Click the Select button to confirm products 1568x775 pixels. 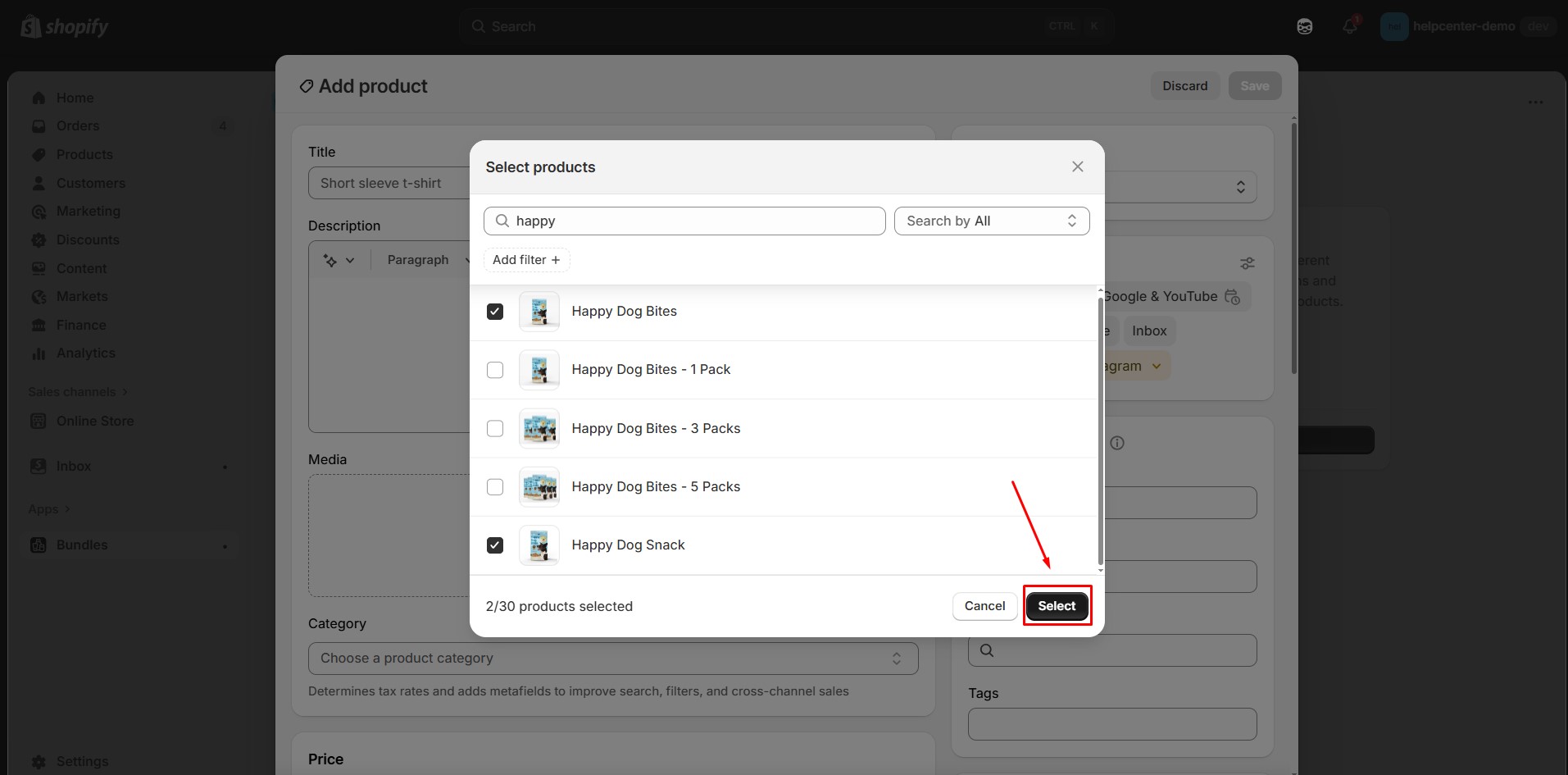1056,606
